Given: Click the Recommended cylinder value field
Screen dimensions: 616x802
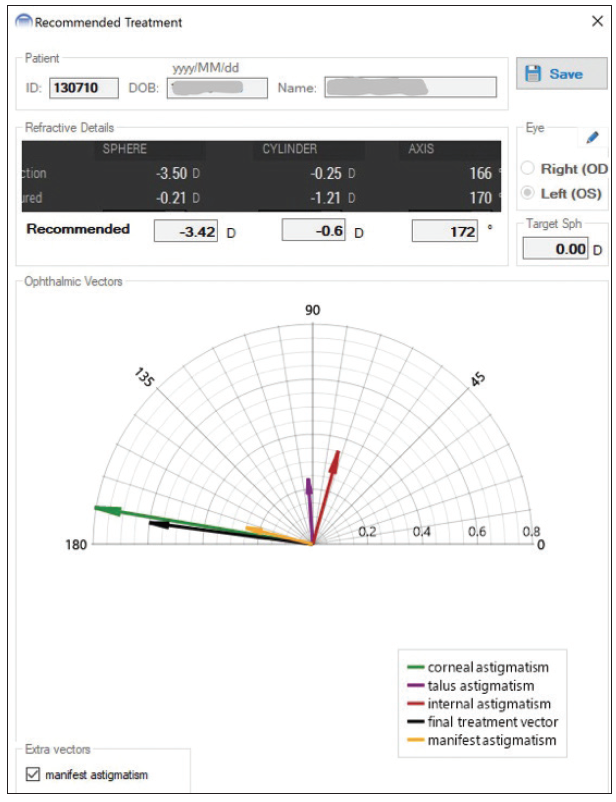Looking at the screenshot, I should click(316, 232).
